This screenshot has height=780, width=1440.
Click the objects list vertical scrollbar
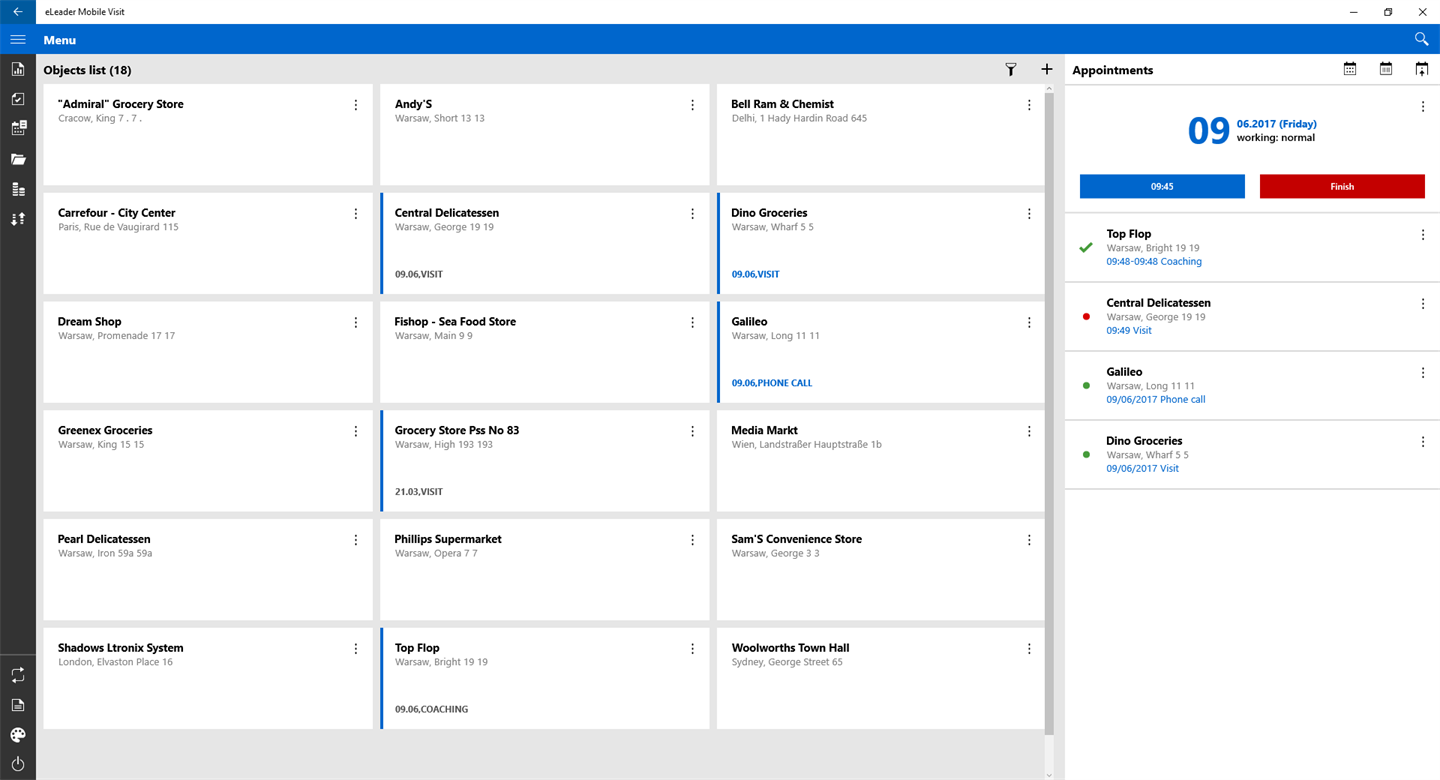coord(1049,414)
